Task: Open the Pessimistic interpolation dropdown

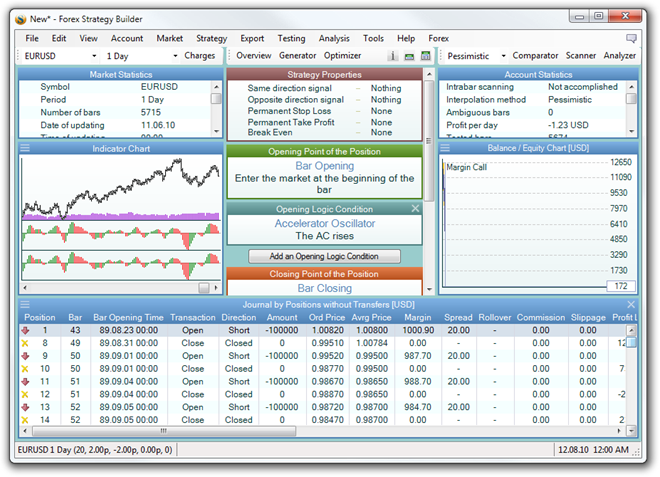Action: pos(503,56)
